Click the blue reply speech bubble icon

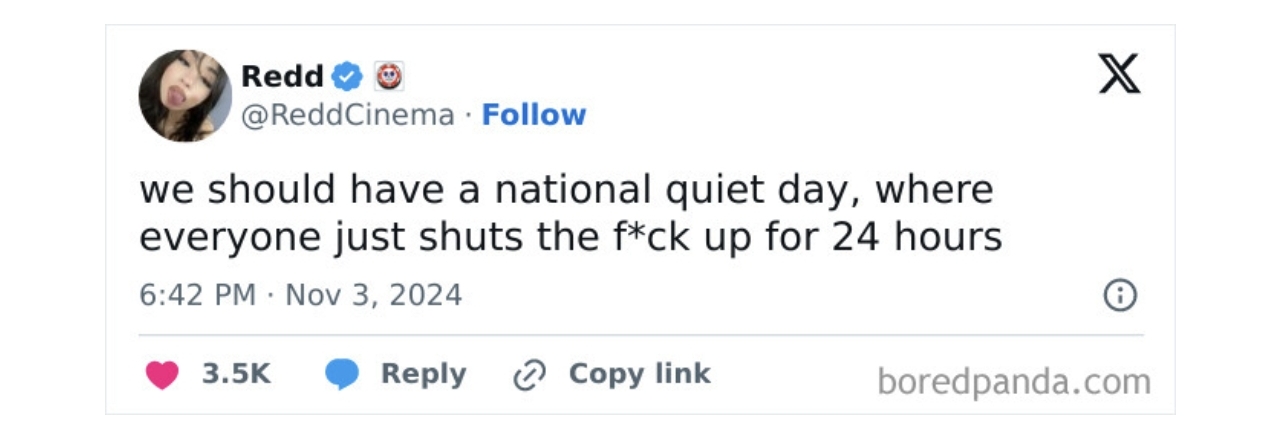point(342,375)
